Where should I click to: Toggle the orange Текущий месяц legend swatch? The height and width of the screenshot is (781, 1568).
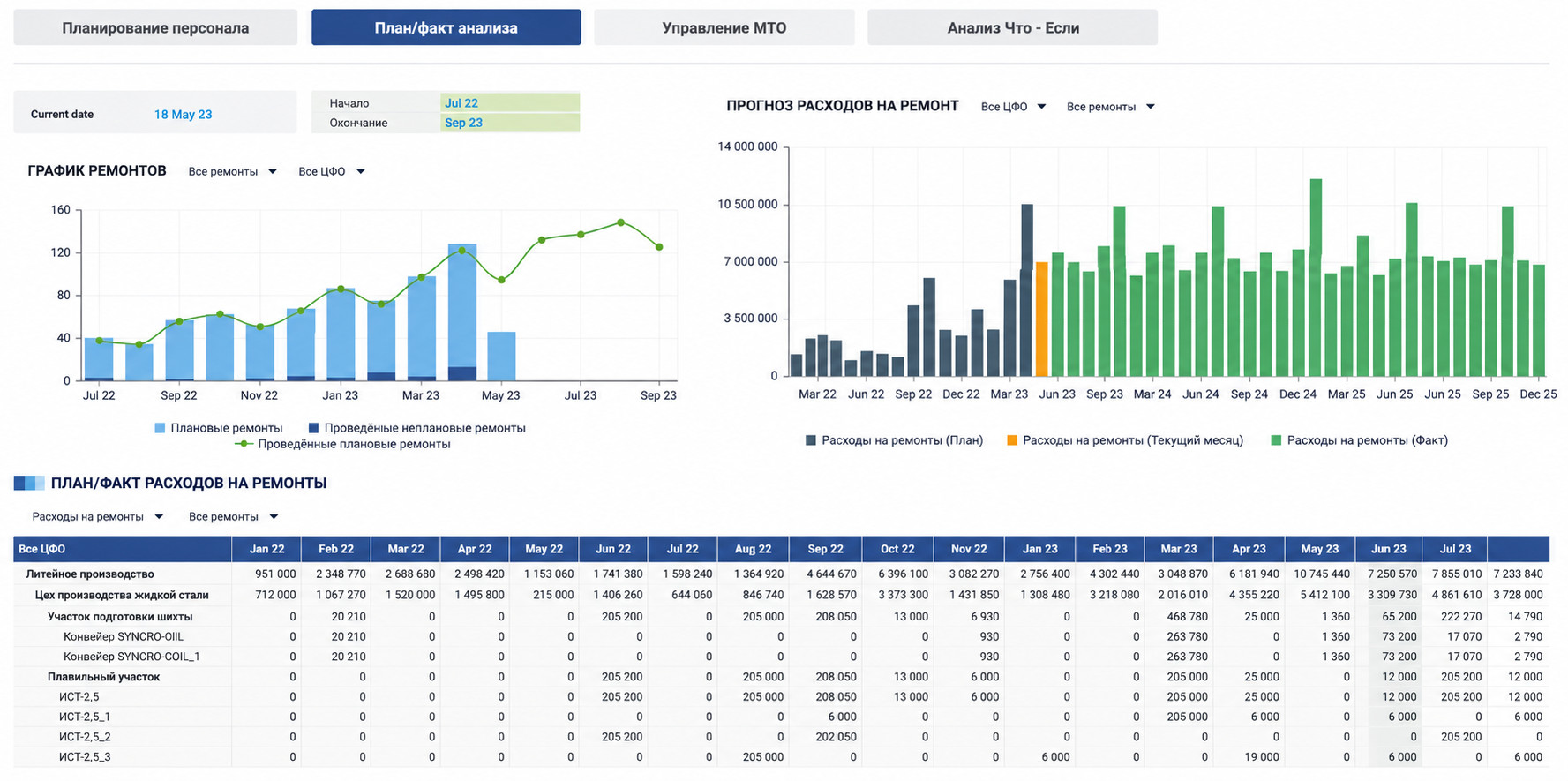pyautogui.click(x=1011, y=440)
